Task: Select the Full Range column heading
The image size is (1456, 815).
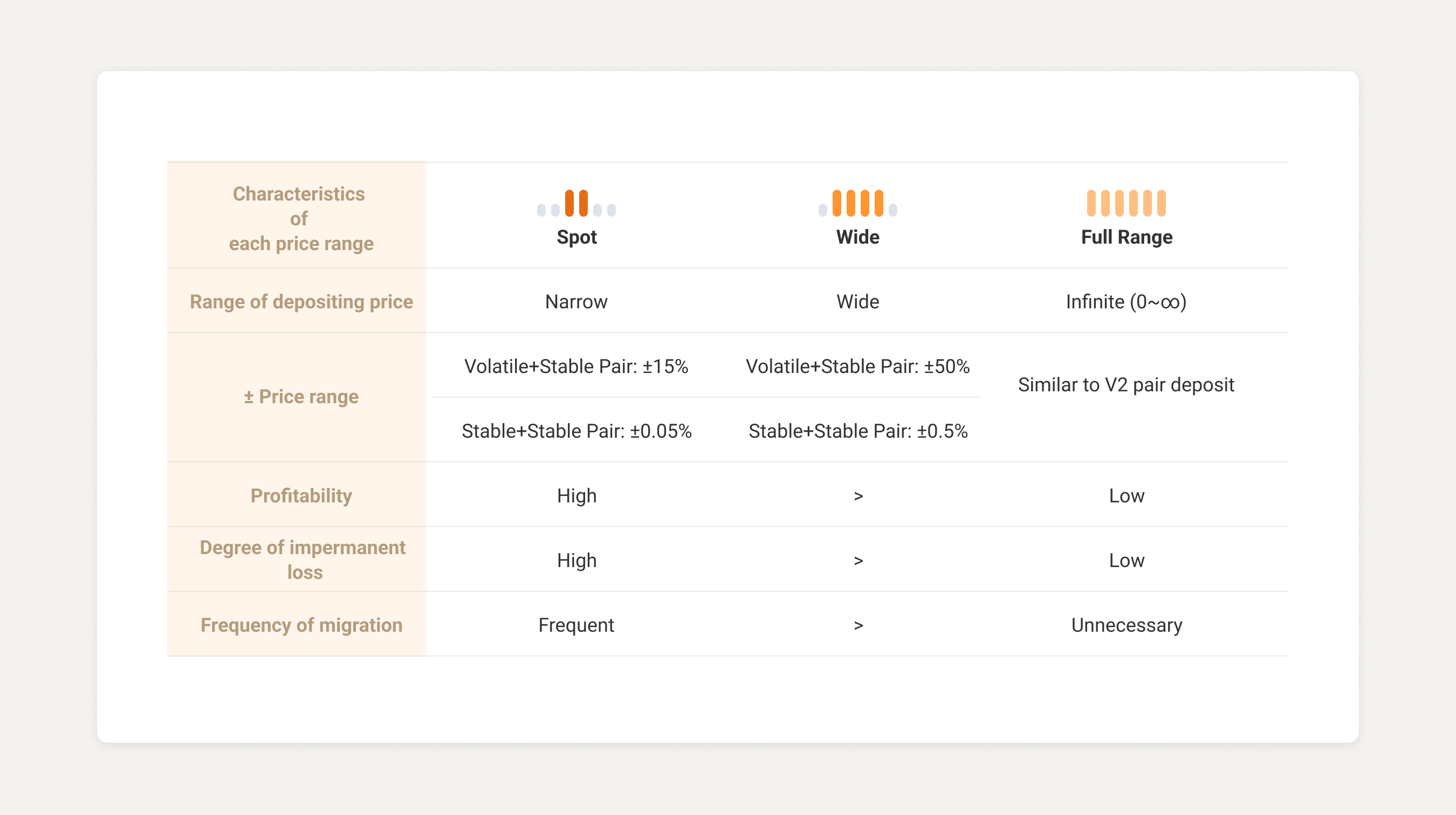Action: (1127, 237)
